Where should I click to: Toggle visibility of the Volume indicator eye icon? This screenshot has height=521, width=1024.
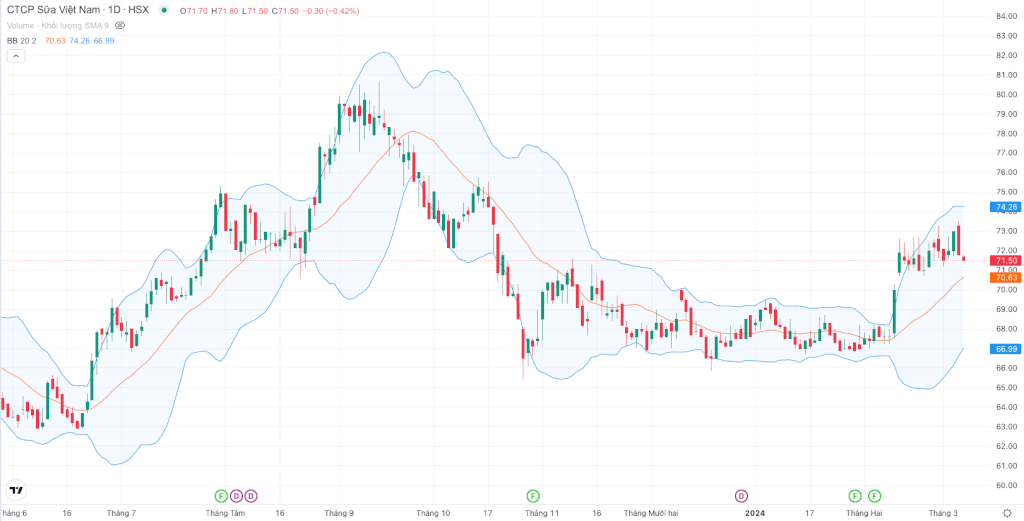click(x=119, y=25)
